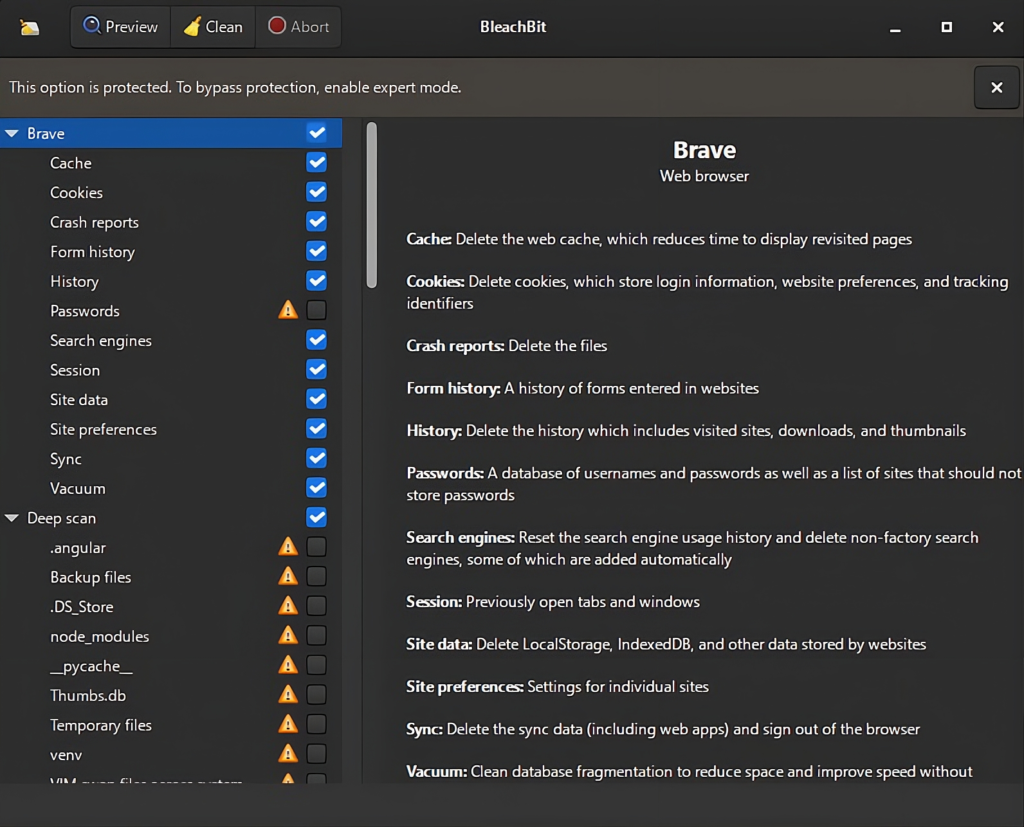1024x827 pixels.
Task: Click the 'Brave' heading in description pane
Action: click(704, 150)
